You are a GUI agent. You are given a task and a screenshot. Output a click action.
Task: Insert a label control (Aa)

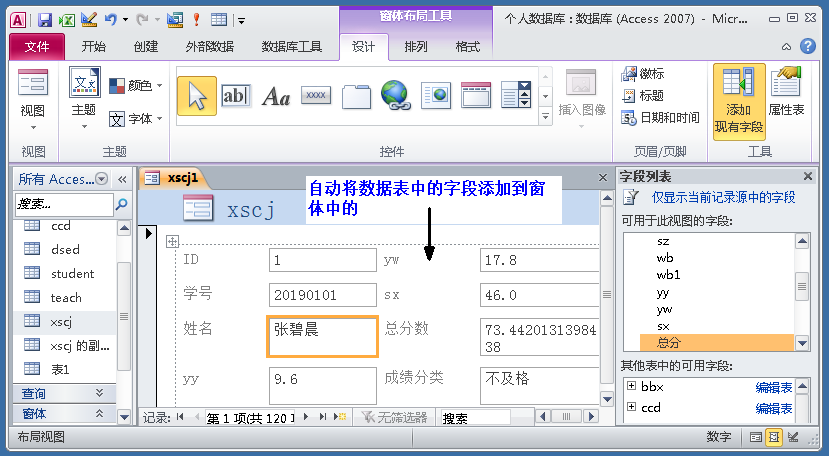(276, 96)
